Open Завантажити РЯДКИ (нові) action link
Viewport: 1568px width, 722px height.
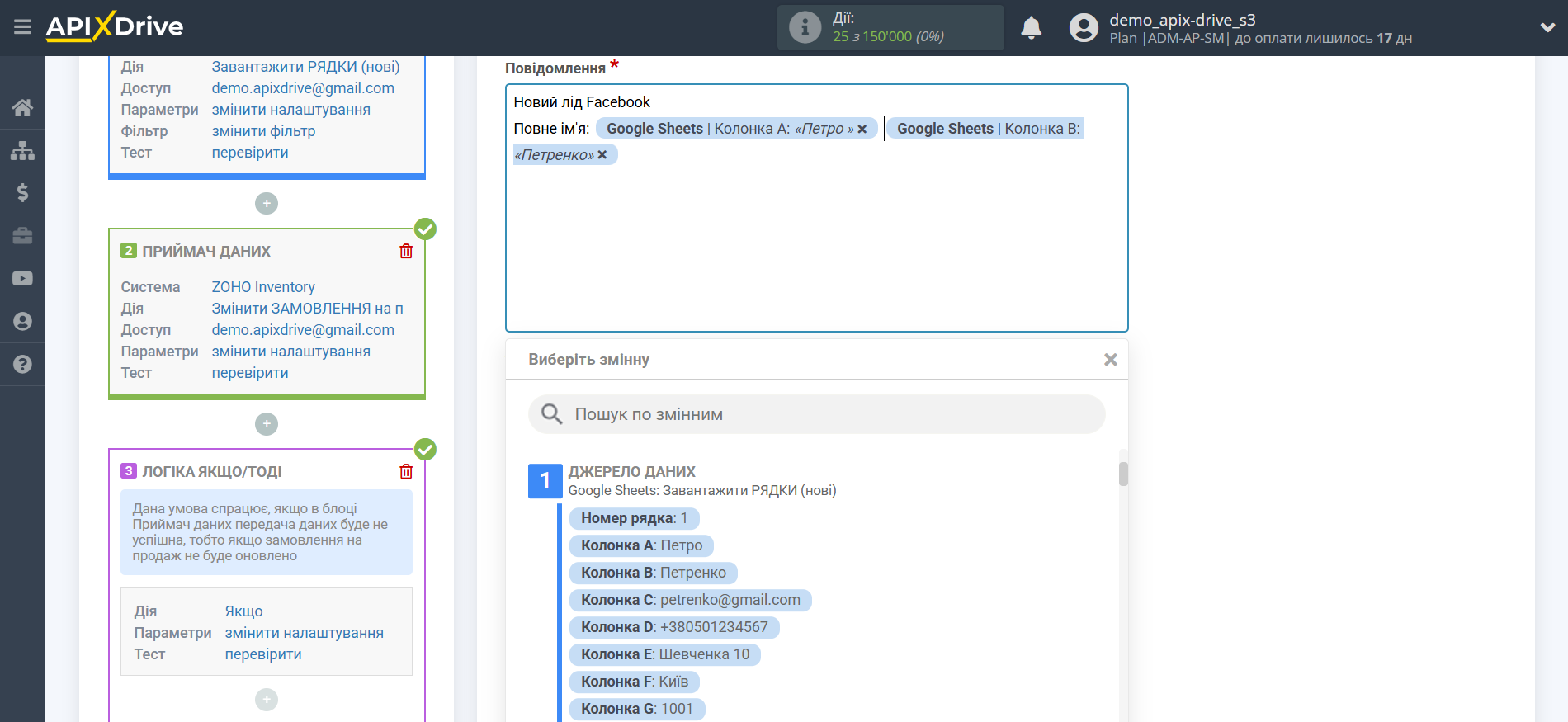[x=305, y=67]
